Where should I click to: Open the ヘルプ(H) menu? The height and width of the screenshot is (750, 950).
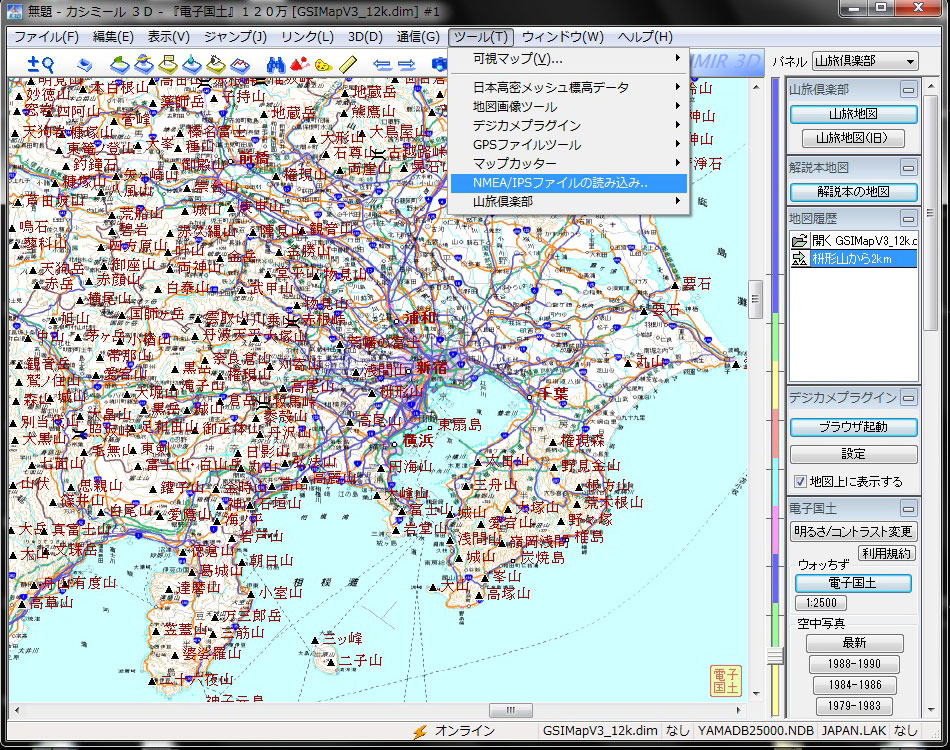(x=645, y=37)
